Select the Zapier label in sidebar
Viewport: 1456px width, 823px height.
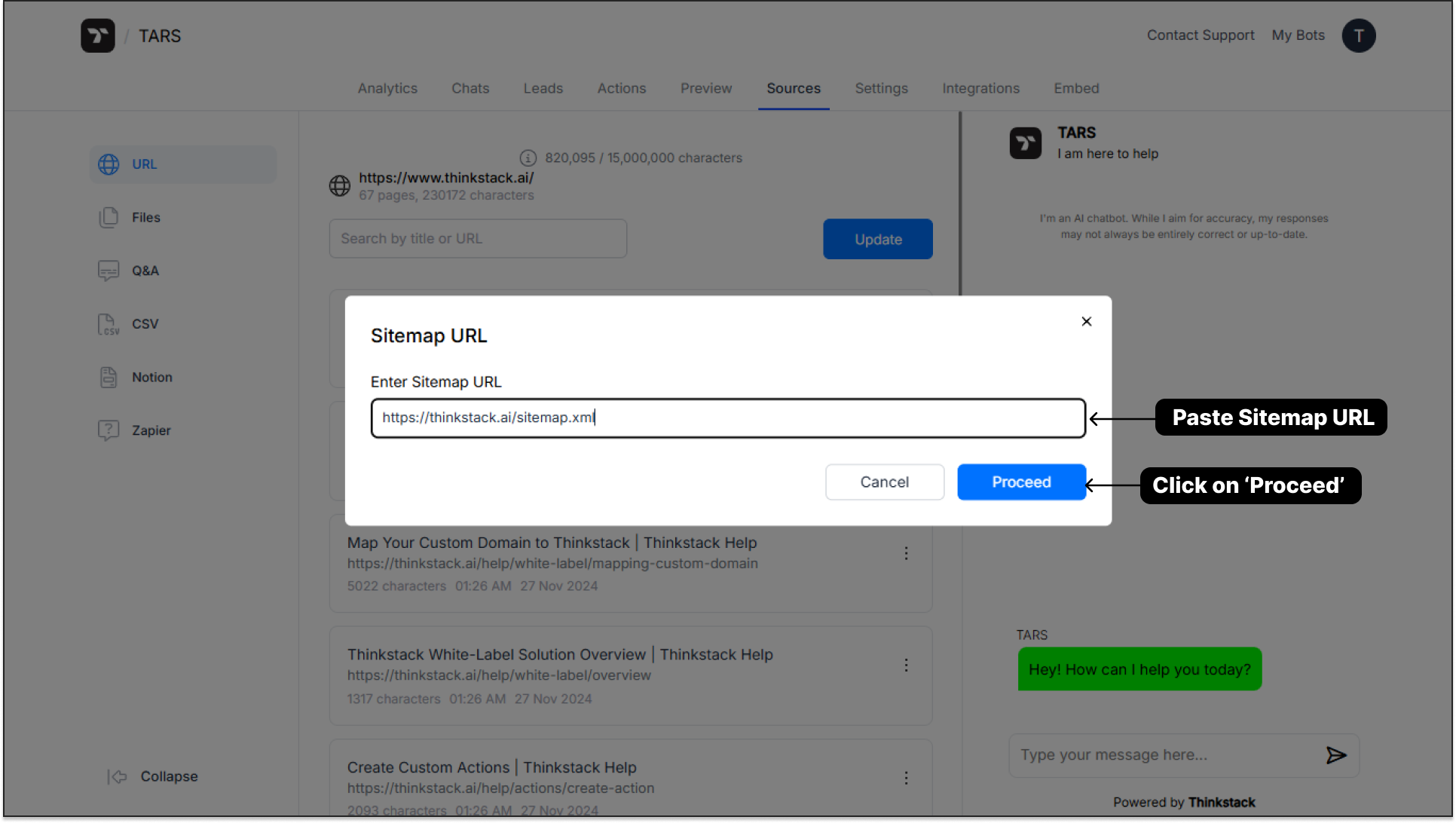pos(151,430)
